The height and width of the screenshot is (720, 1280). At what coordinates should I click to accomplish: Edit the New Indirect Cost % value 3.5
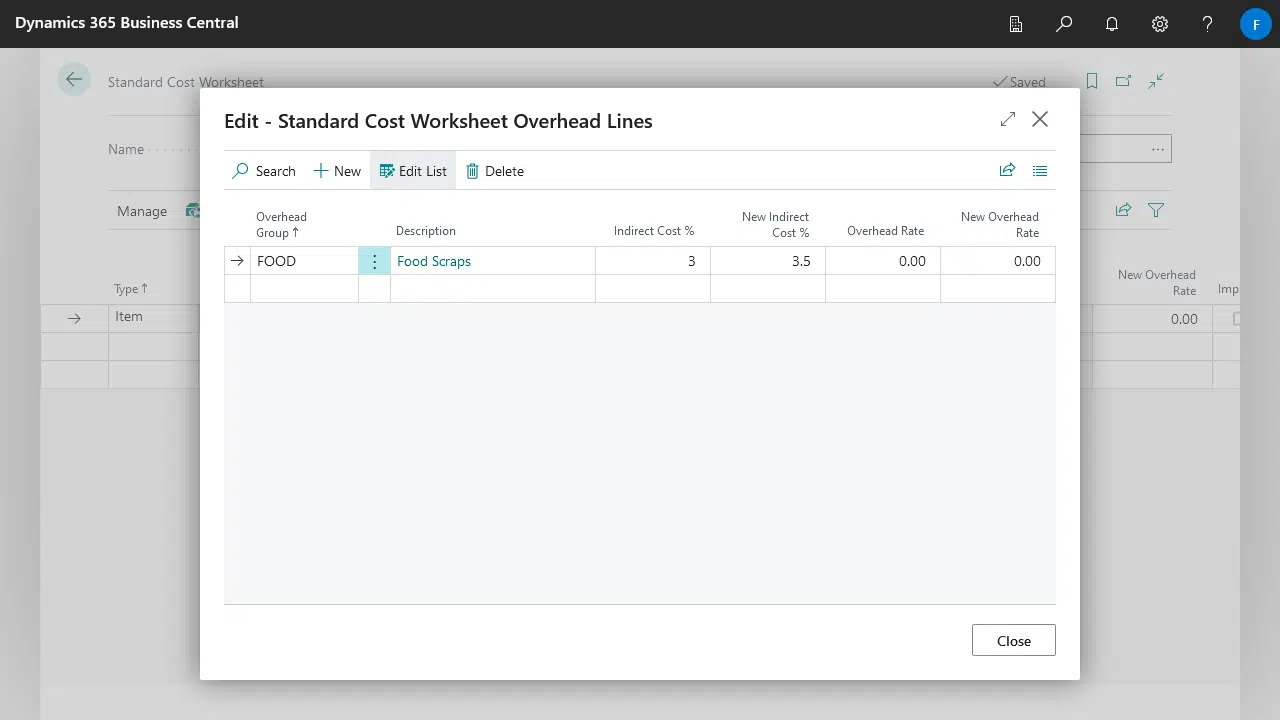point(768,261)
